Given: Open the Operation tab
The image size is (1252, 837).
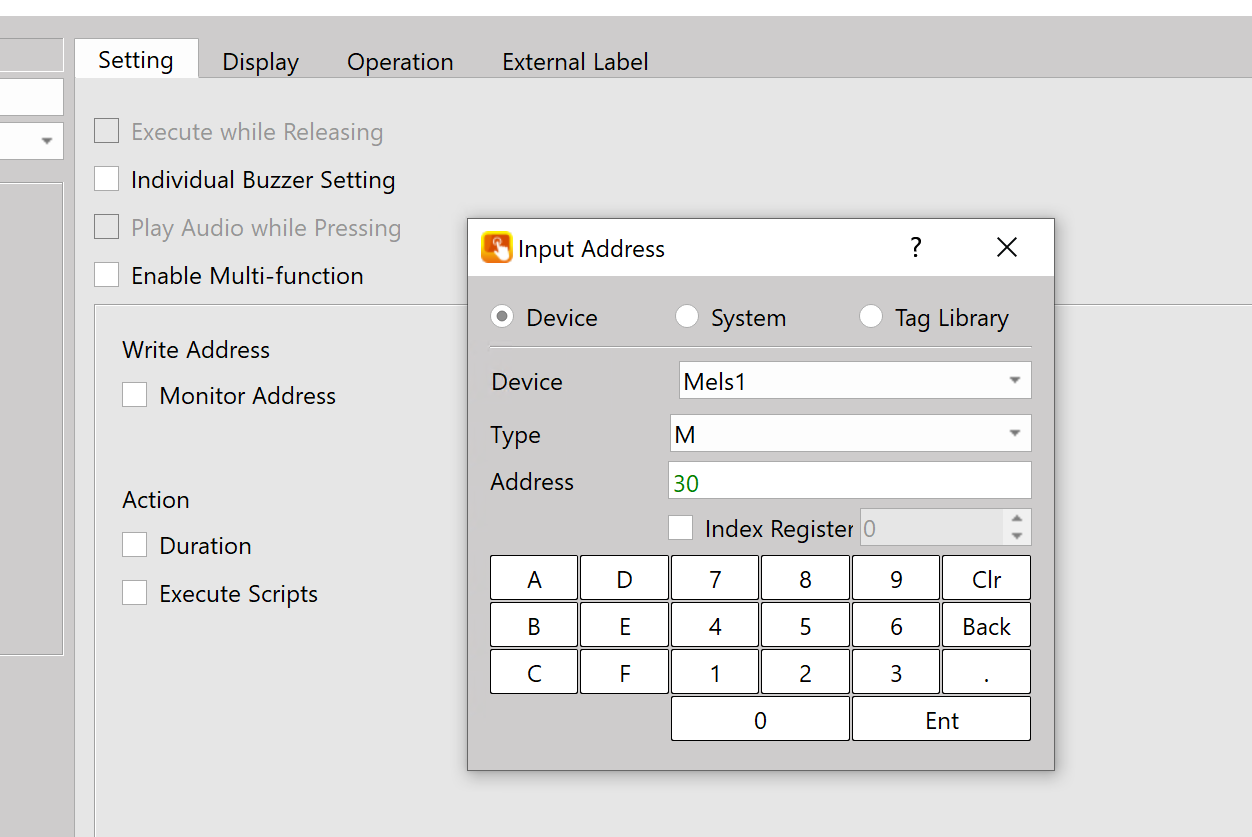Looking at the screenshot, I should [x=400, y=62].
